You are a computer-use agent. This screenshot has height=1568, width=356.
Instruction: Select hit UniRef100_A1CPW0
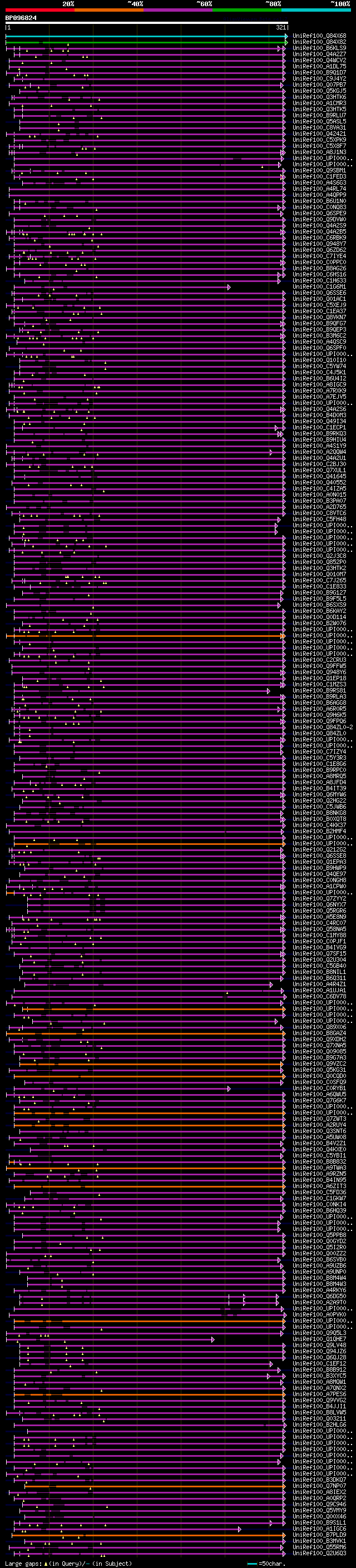tap(319, 886)
